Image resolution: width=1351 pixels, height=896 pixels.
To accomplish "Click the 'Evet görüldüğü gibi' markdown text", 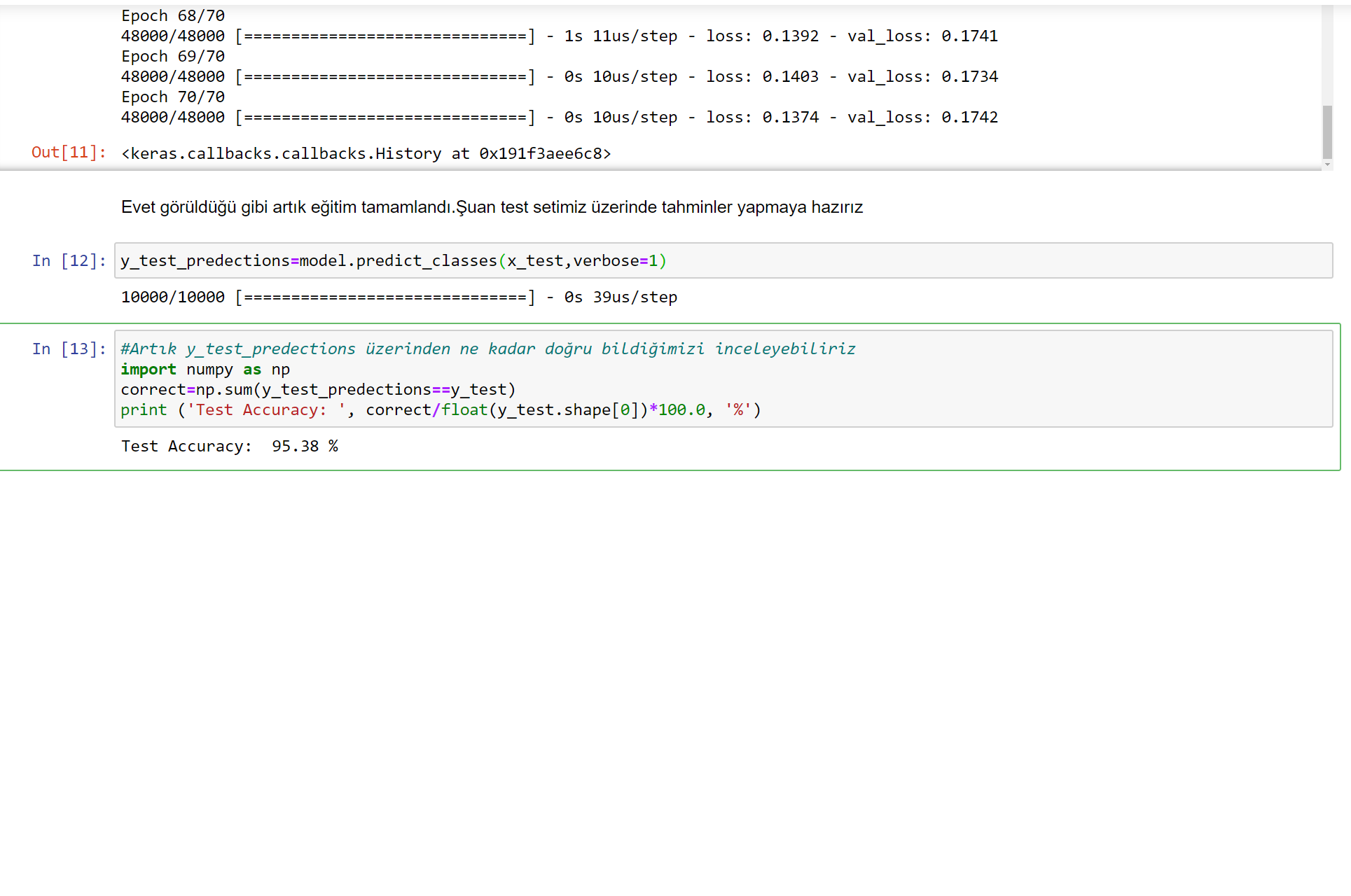I will click(492, 207).
